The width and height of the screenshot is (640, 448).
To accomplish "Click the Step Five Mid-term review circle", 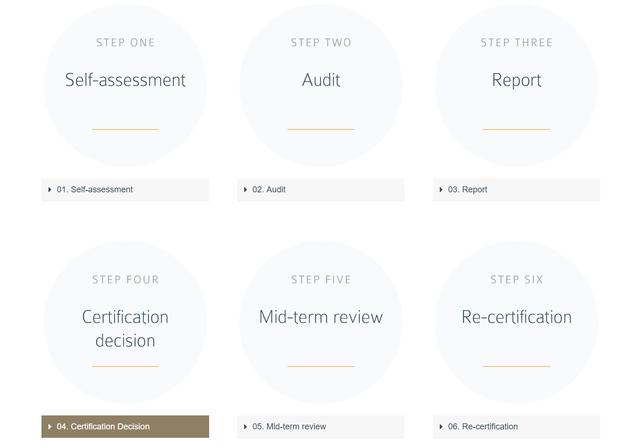I will tap(321, 322).
